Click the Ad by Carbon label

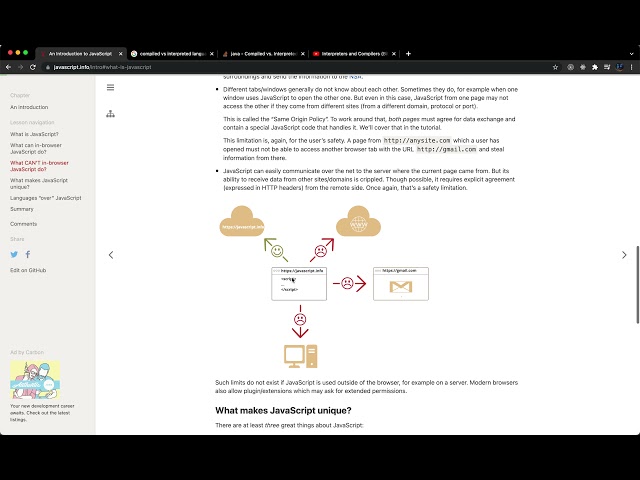coord(27,352)
